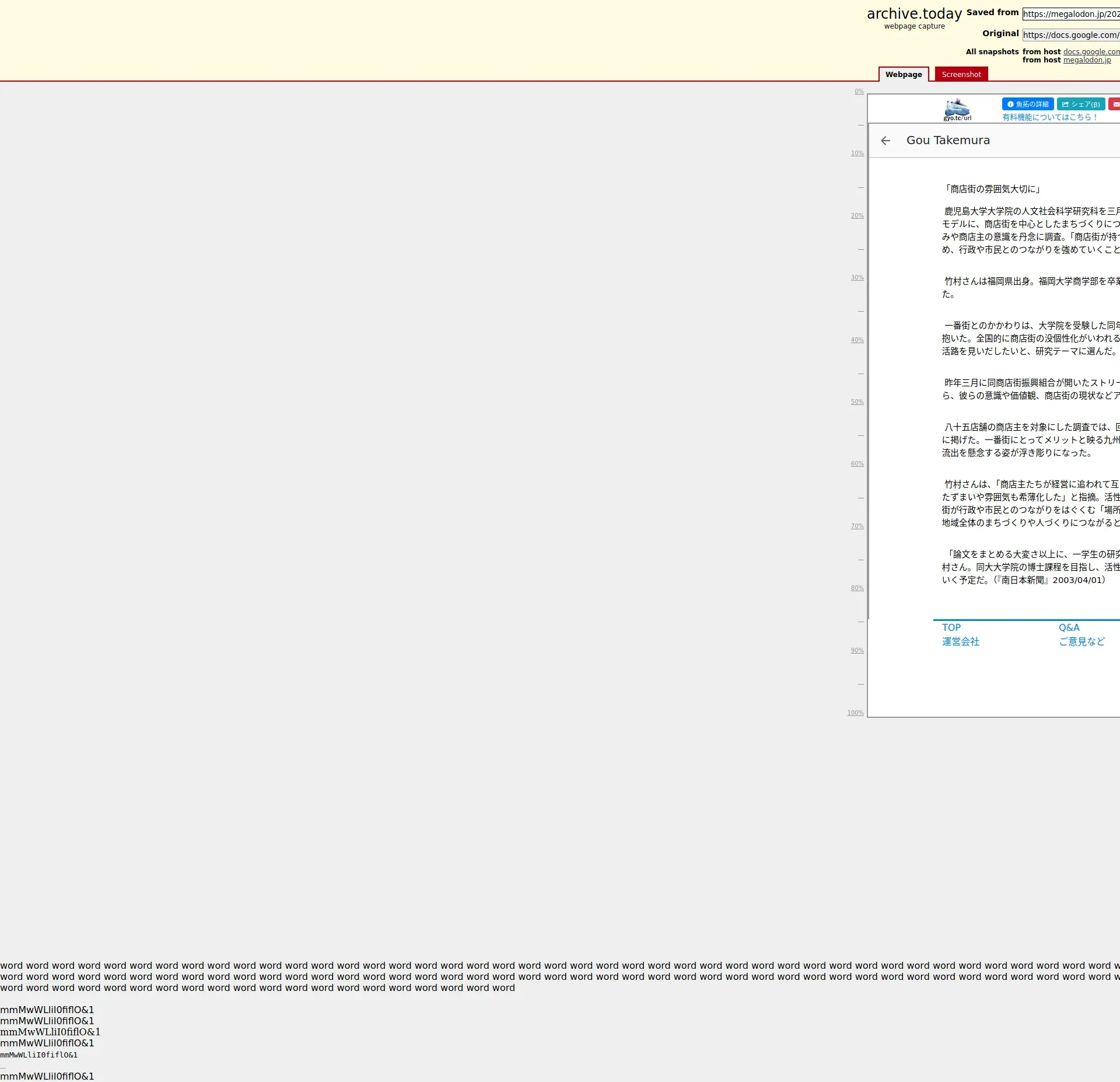
Task: Open the ご意見など footer link
Action: 1081,641
